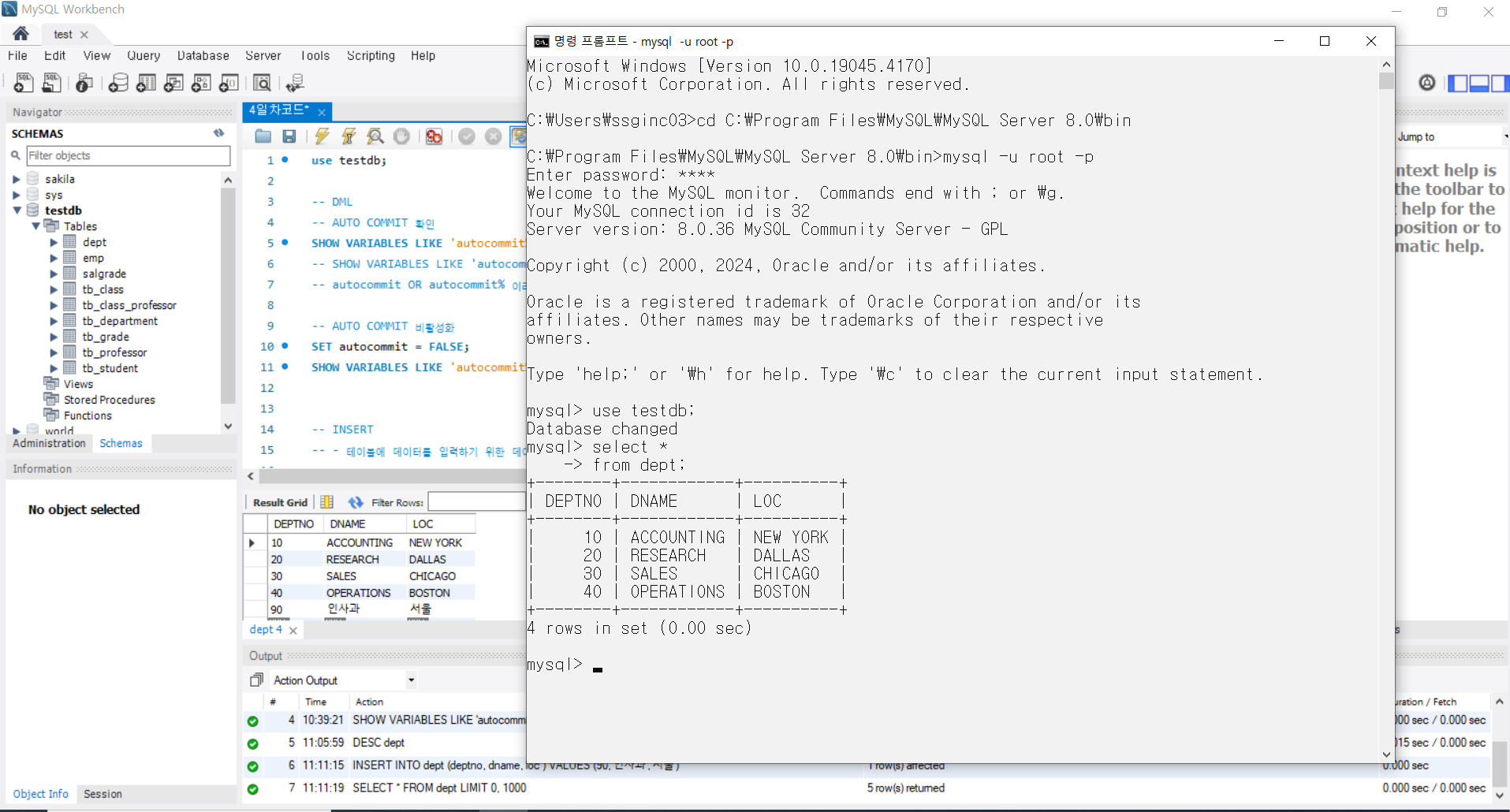Toggle the right sidebar panel visibility
The width and height of the screenshot is (1510, 812).
pyautogui.click(x=1500, y=83)
